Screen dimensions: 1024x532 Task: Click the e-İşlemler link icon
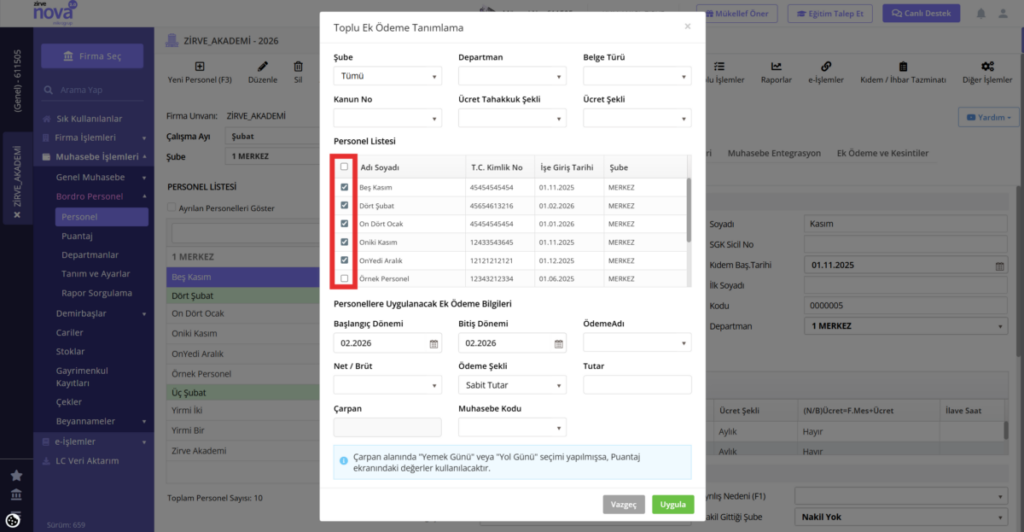click(826, 67)
